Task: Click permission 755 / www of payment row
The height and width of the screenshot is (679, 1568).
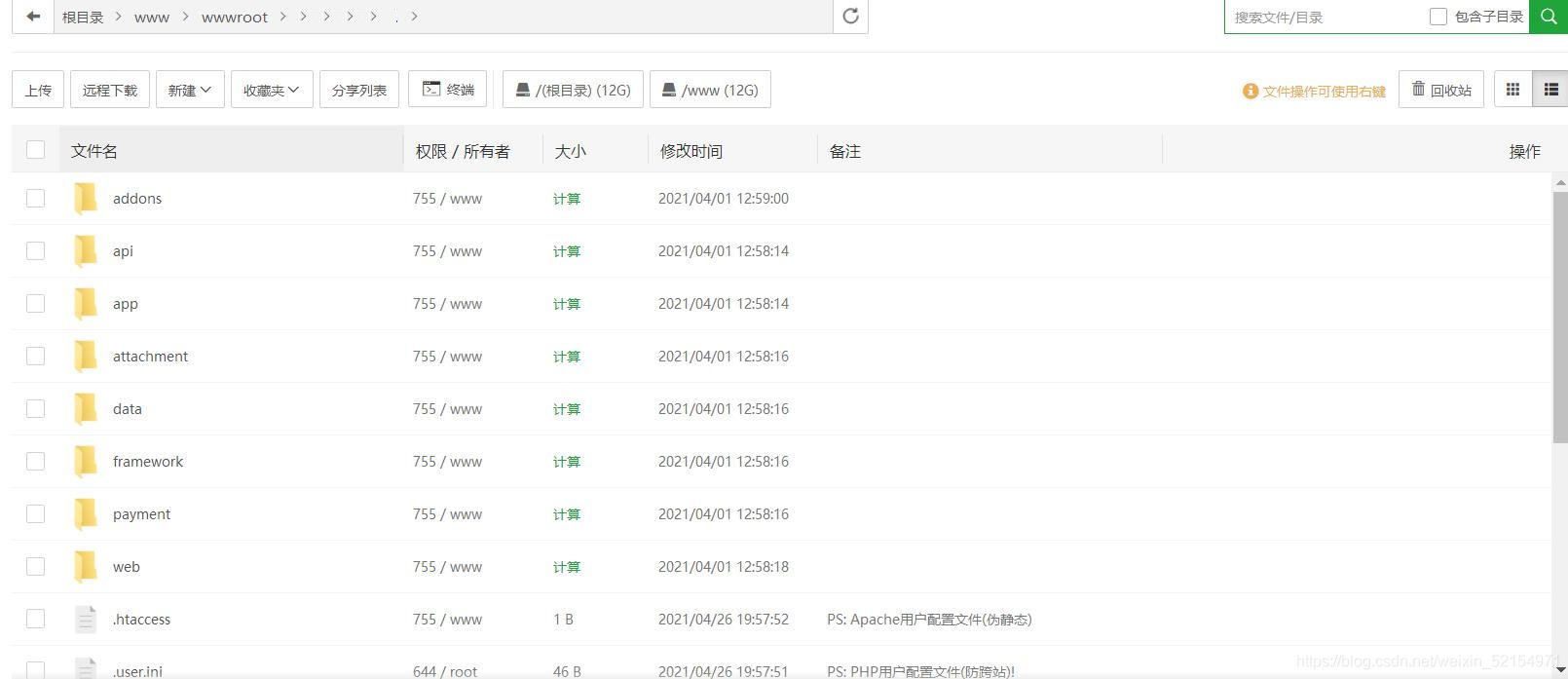Action: (447, 513)
